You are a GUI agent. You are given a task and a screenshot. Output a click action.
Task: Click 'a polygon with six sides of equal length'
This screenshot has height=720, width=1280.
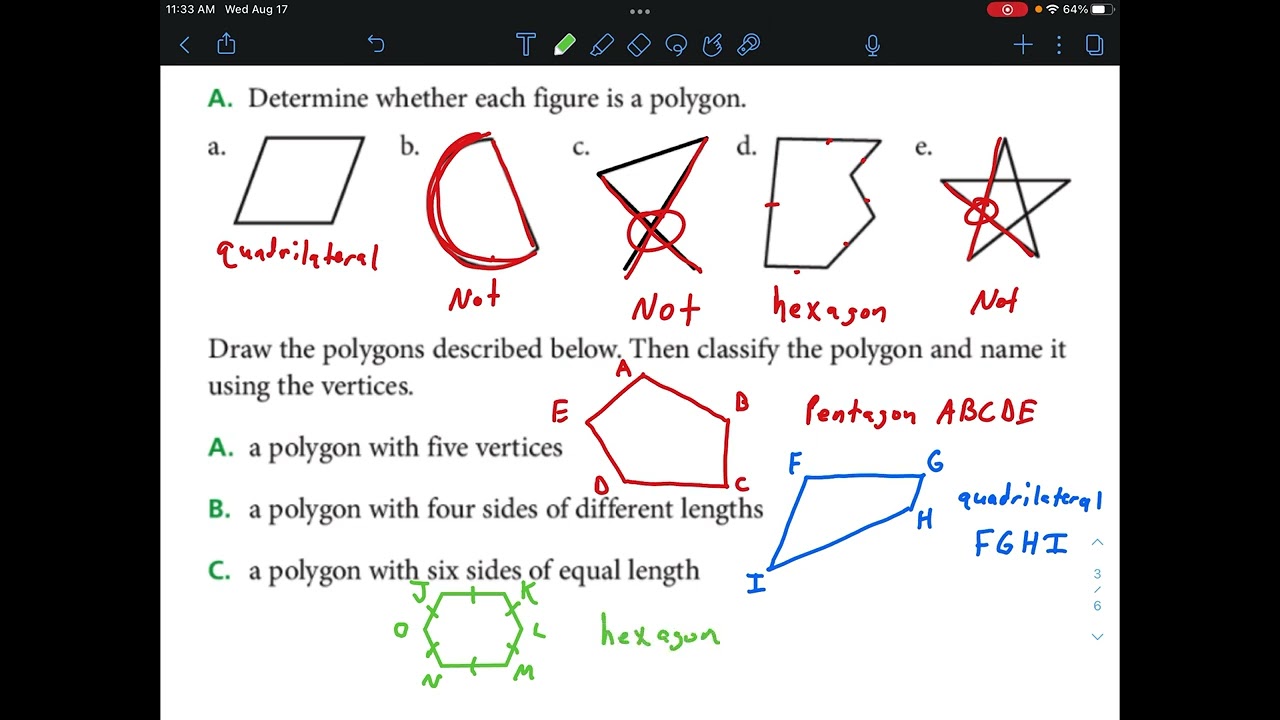coord(474,571)
